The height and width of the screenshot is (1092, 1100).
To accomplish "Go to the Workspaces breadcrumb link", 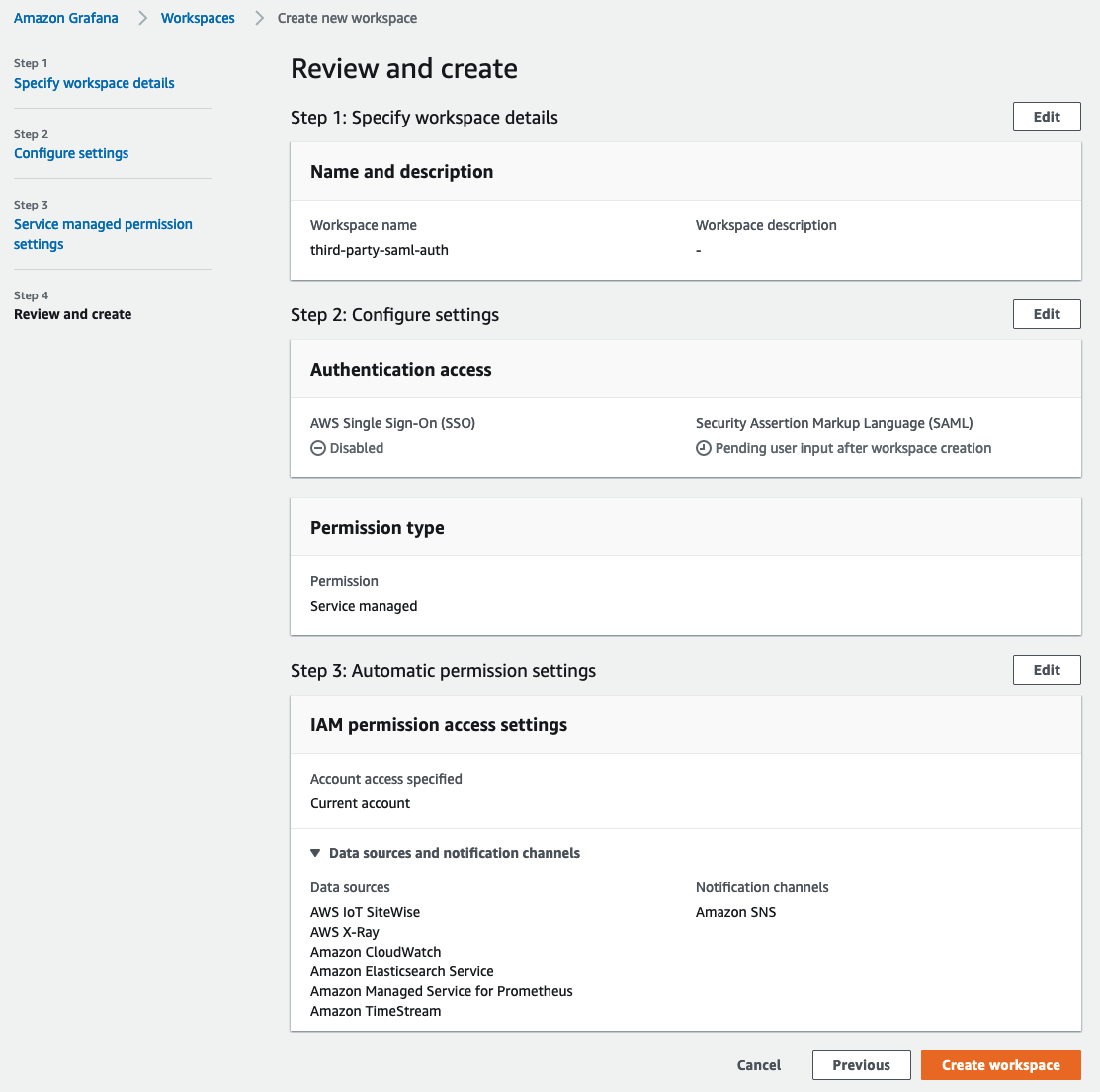I will [x=198, y=18].
